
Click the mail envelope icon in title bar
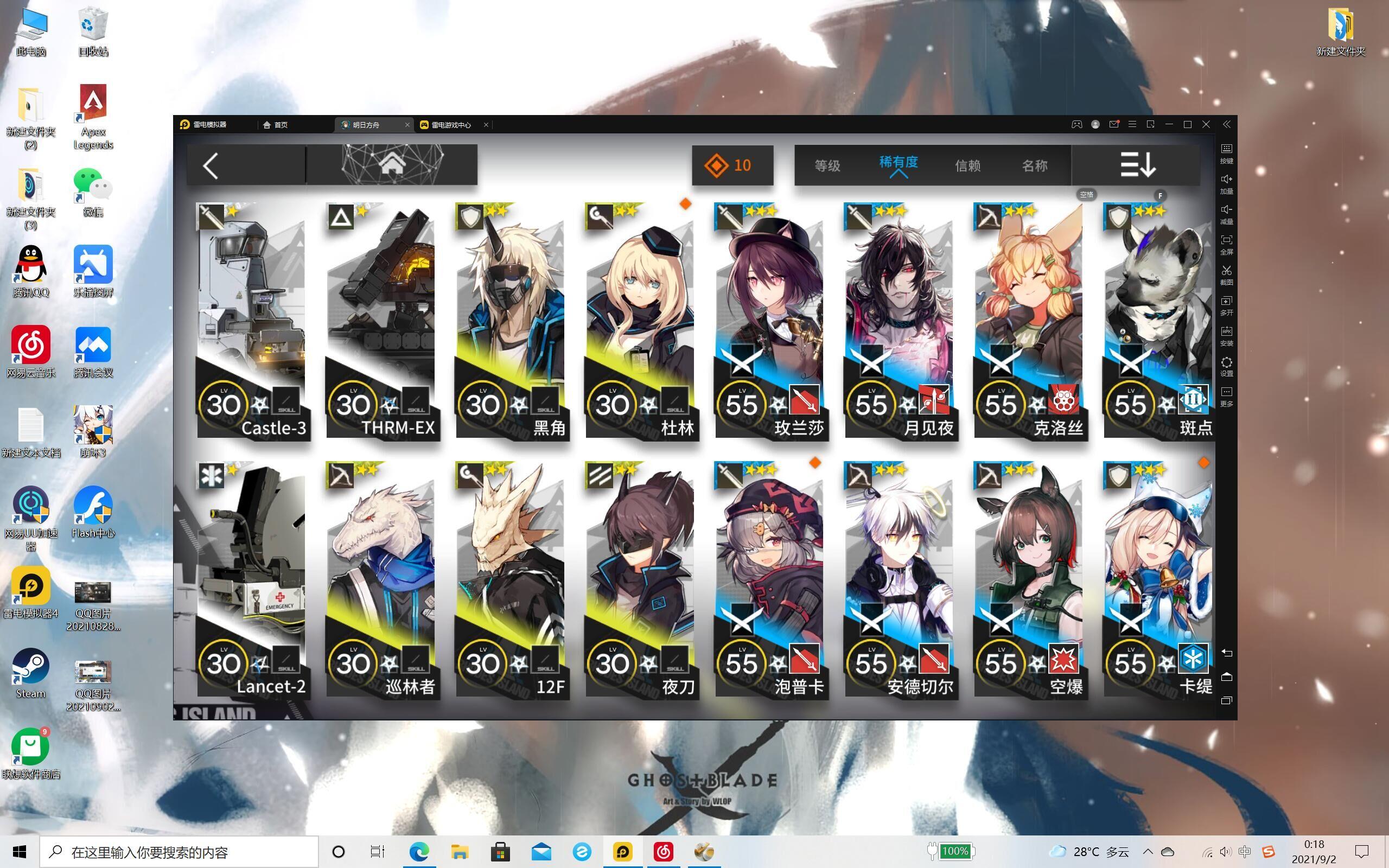(1113, 125)
